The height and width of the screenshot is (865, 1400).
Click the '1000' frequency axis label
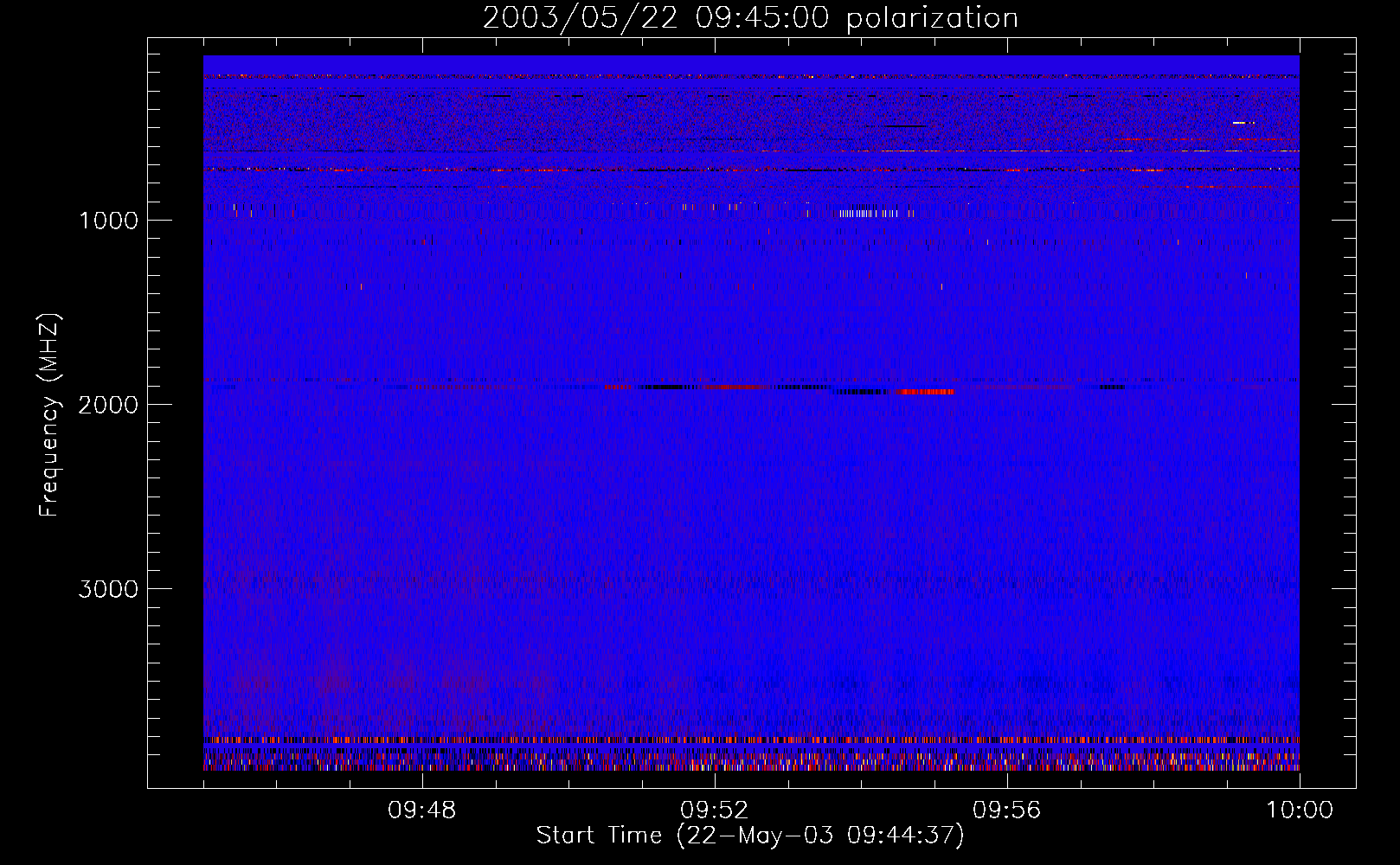tap(108, 221)
